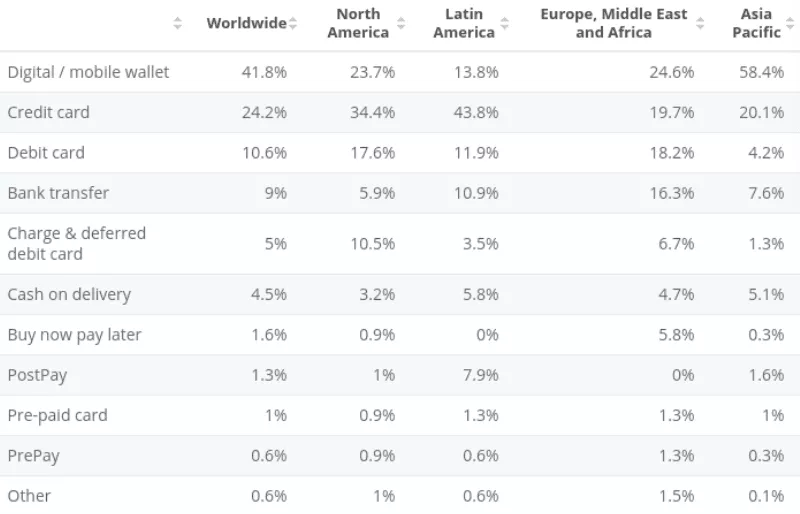Select the Charge & deferred debit card label
This screenshot has width=800, height=514.
point(76,243)
